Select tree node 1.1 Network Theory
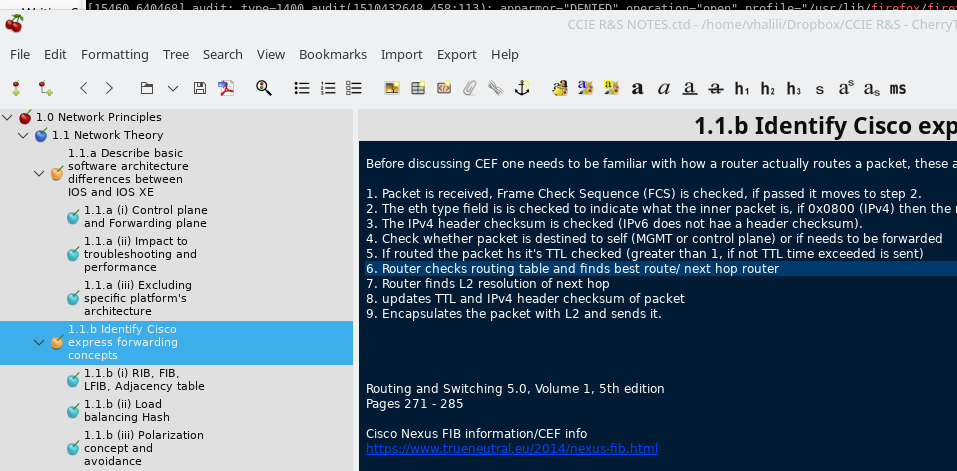 point(107,135)
